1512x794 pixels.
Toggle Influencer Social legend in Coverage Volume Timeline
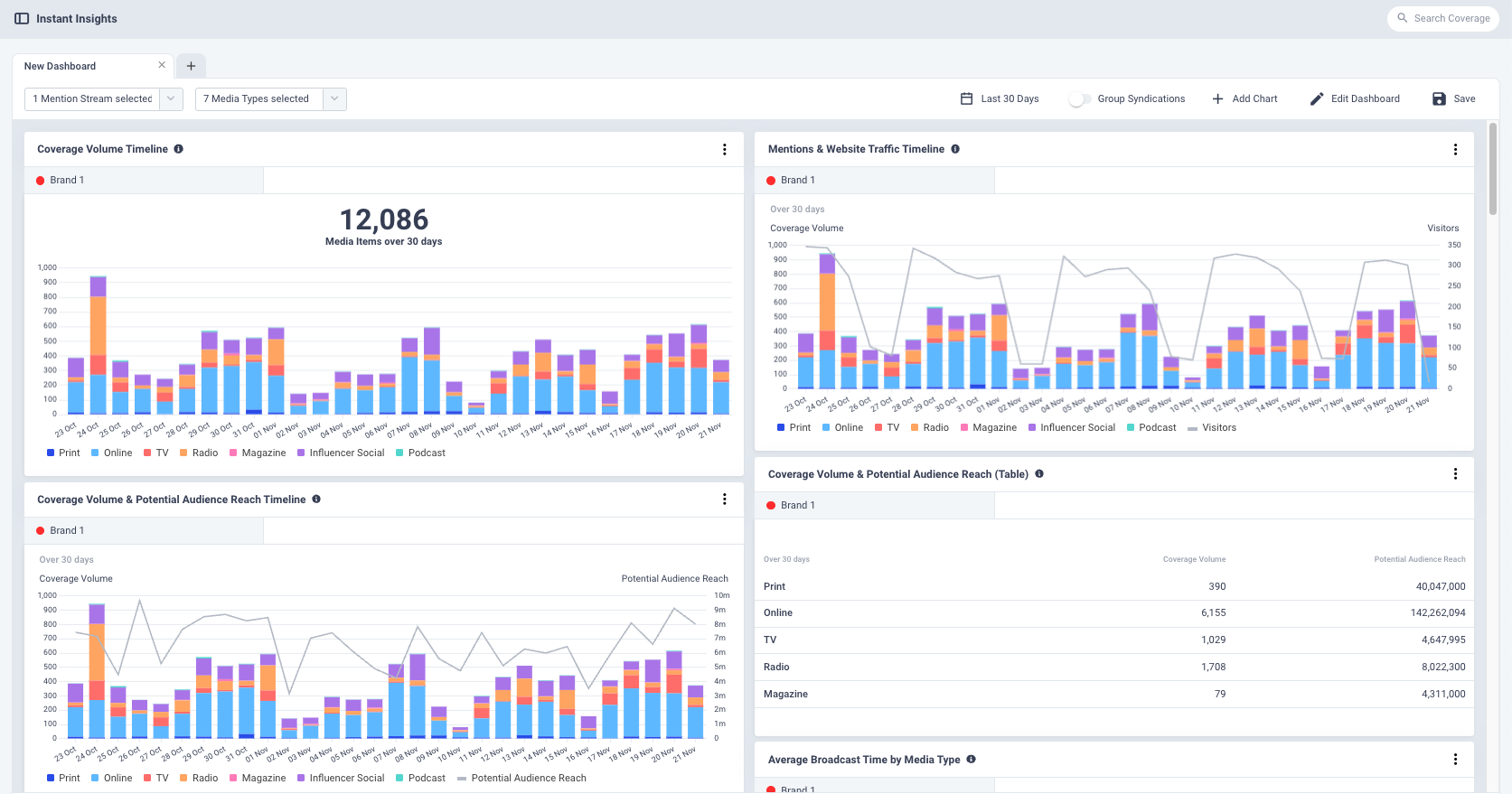coord(341,453)
